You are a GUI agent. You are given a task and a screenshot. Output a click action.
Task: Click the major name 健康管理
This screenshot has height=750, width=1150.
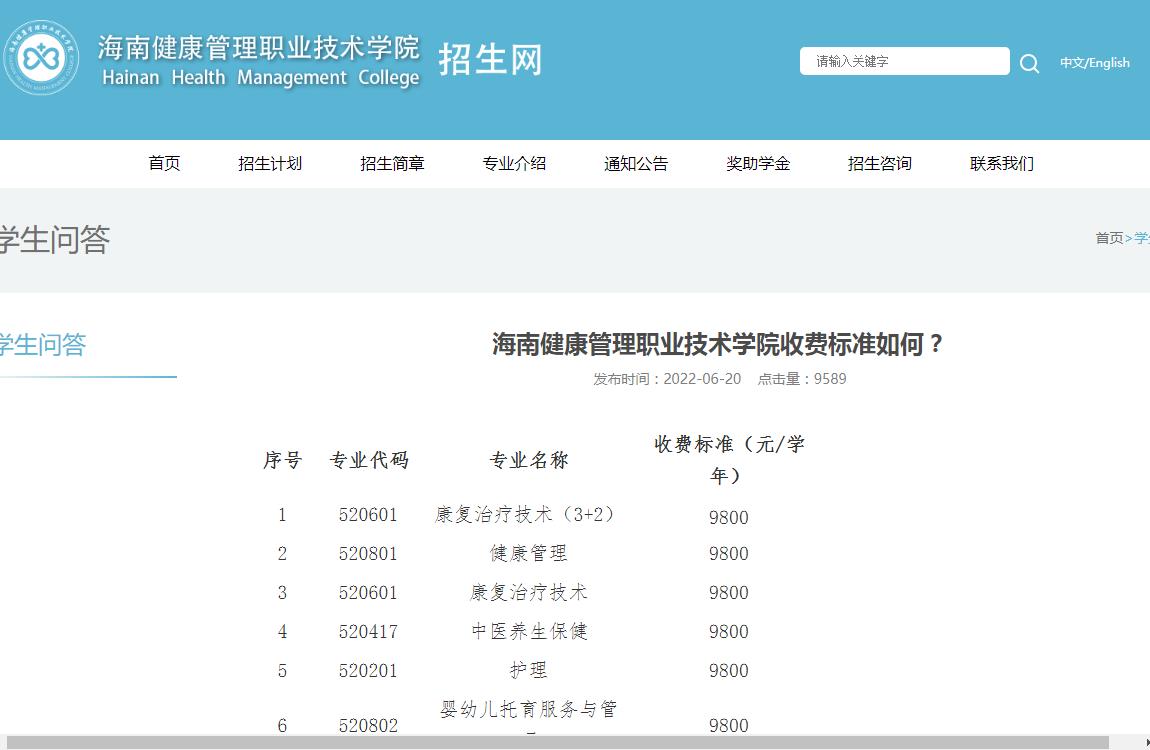[529, 554]
